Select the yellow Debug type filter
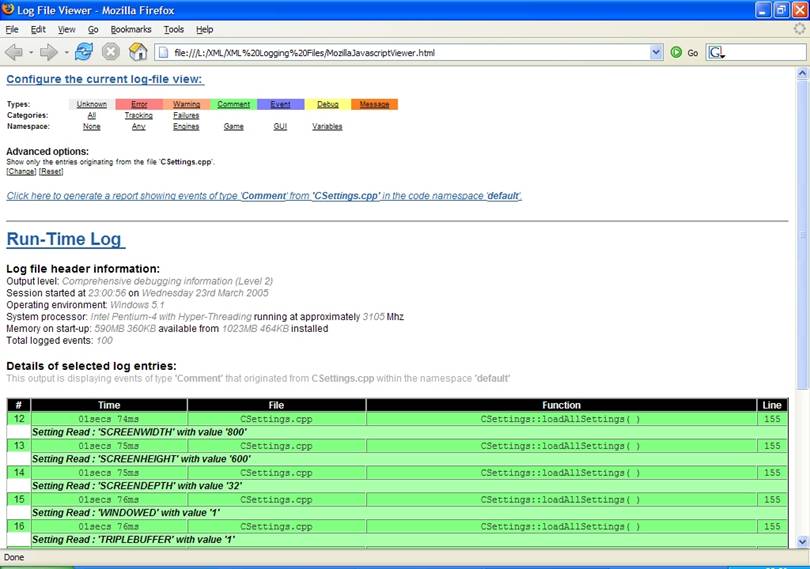The height and width of the screenshot is (569, 810). pyautogui.click(x=328, y=104)
